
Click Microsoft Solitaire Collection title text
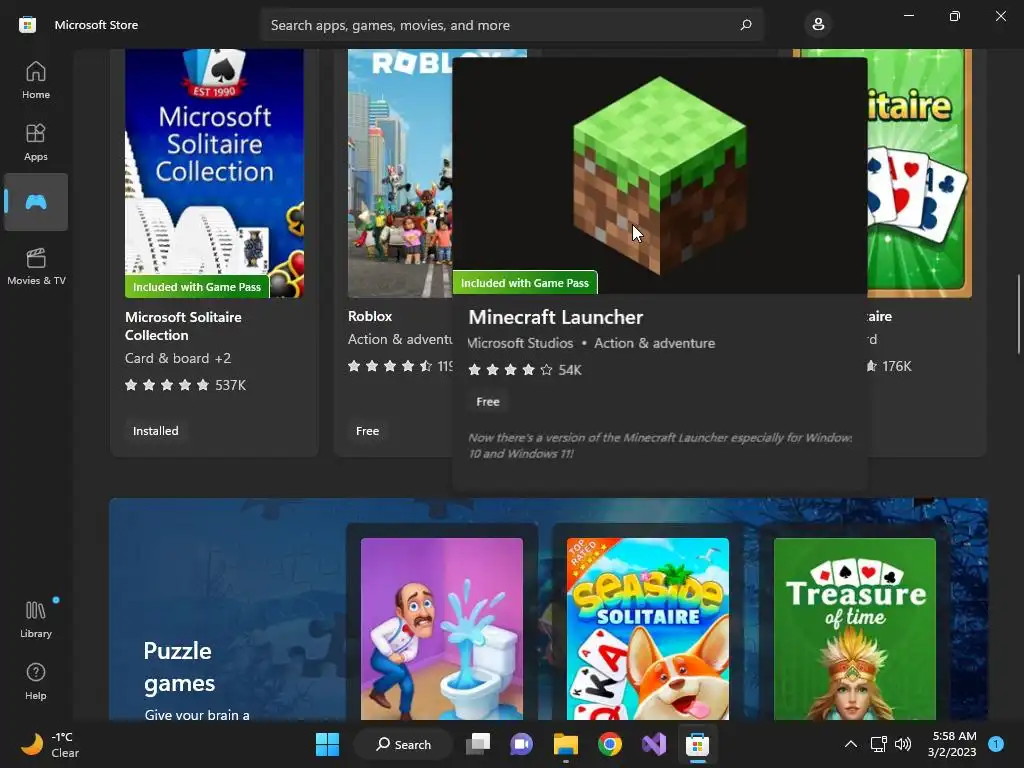[184, 326]
